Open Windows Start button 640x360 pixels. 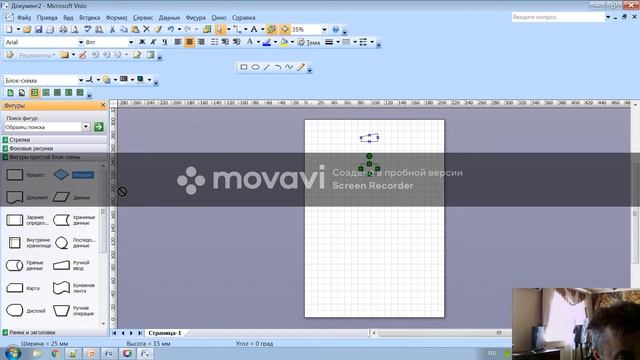pyautogui.click(x=13, y=353)
